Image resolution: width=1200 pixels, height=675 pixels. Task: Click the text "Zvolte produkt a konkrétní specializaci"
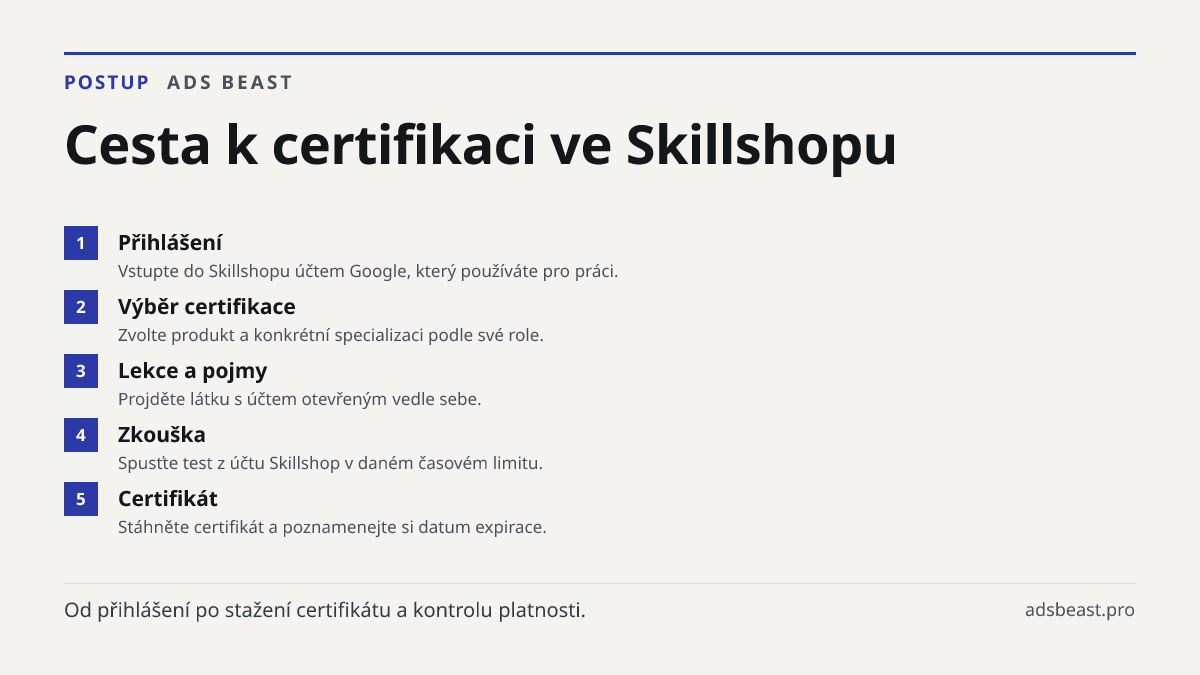[x=271, y=335]
